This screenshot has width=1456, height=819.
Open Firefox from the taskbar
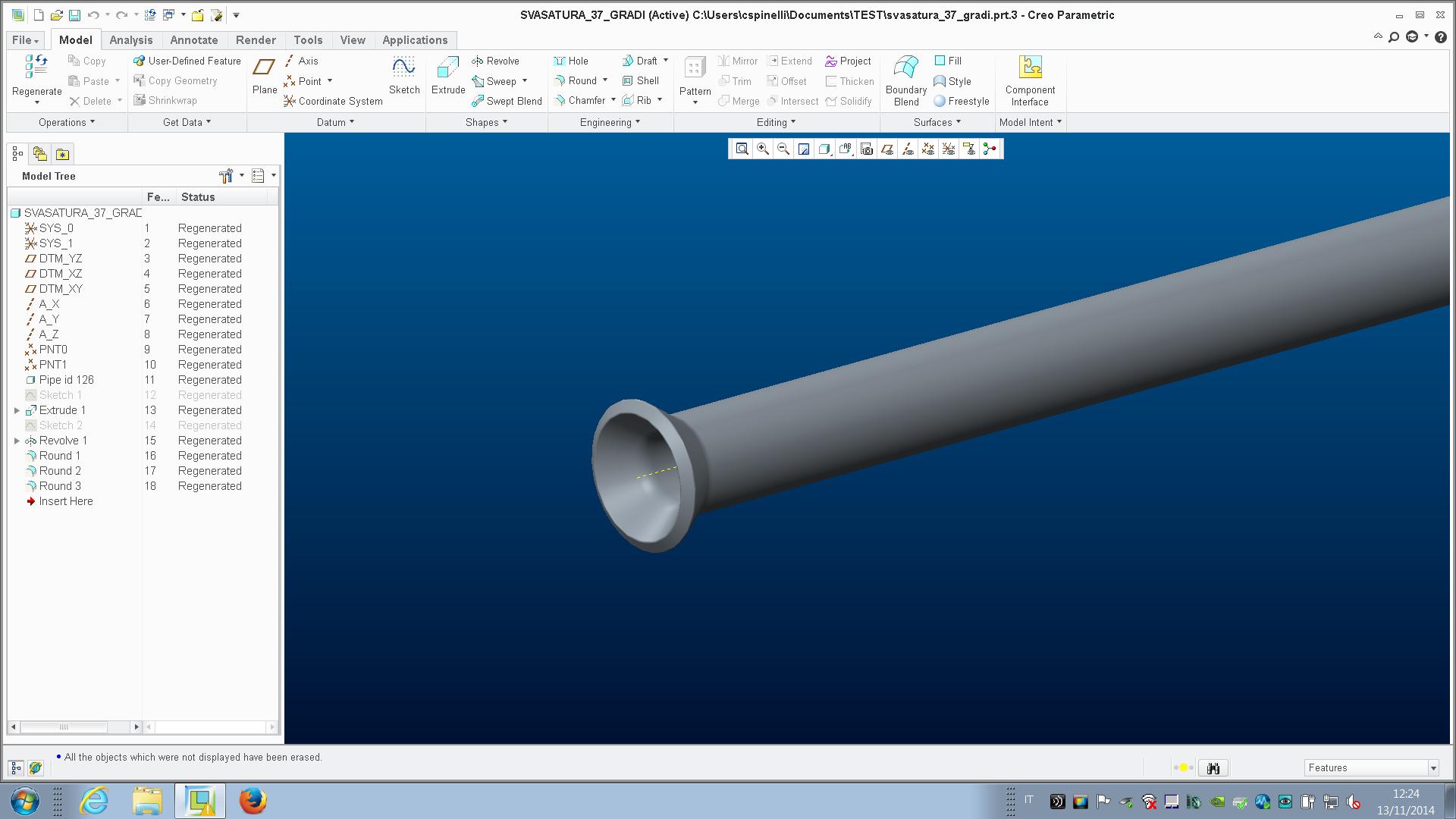(x=253, y=801)
